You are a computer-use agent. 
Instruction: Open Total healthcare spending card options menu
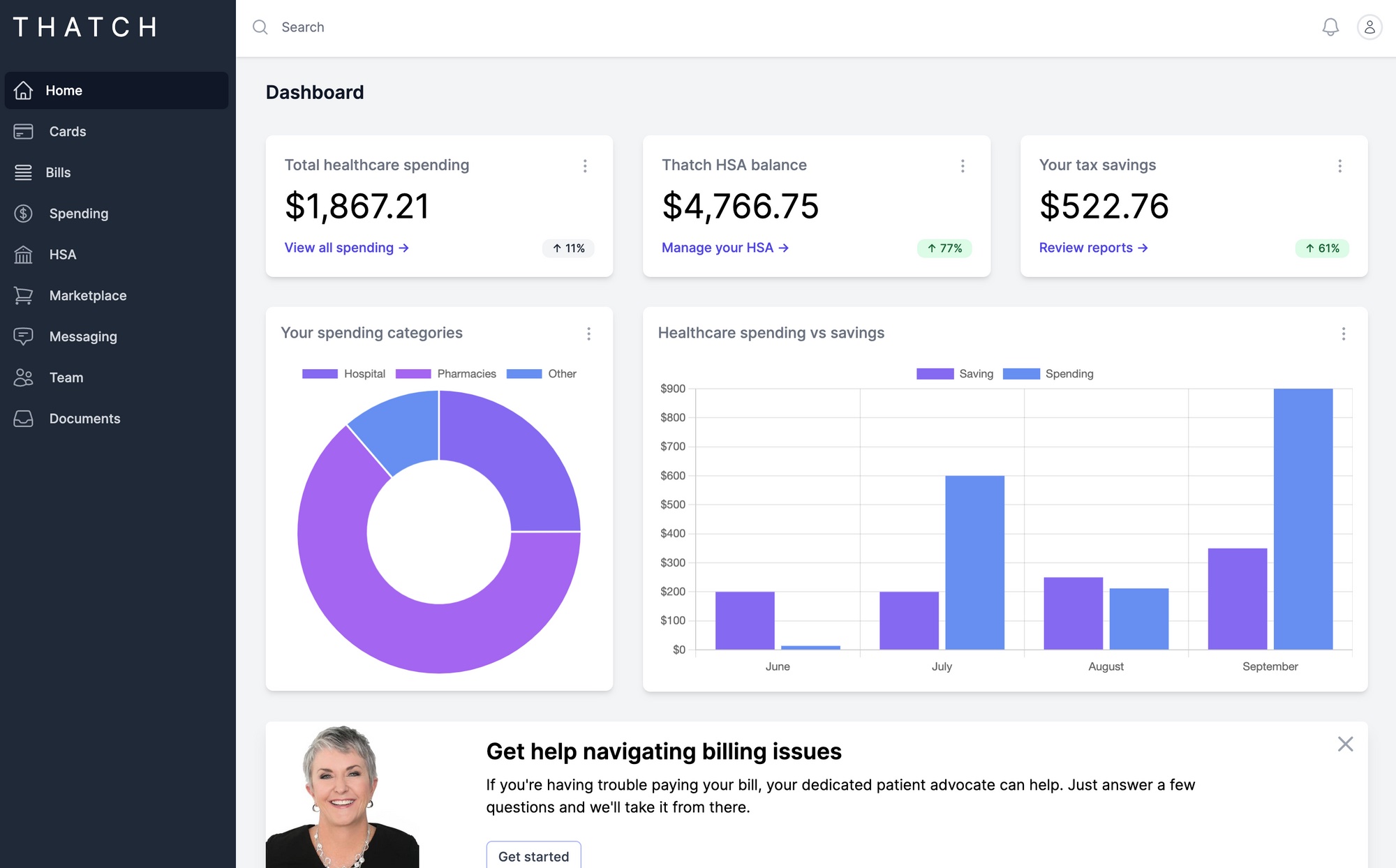pyautogui.click(x=585, y=166)
